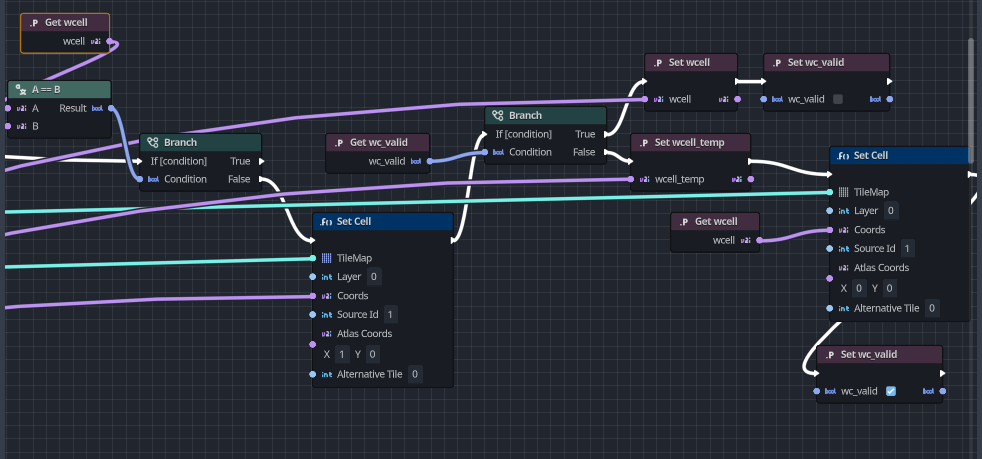The width and height of the screenshot is (982, 459).
Task: Click the property icon on unselected Get wcell node
Action: click(x=684, y=222)
